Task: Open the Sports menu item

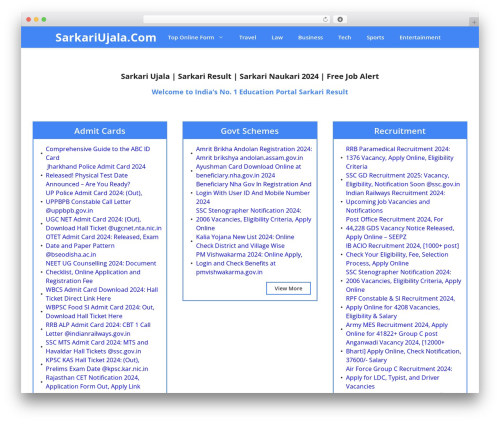Action: tap(375, 37)
